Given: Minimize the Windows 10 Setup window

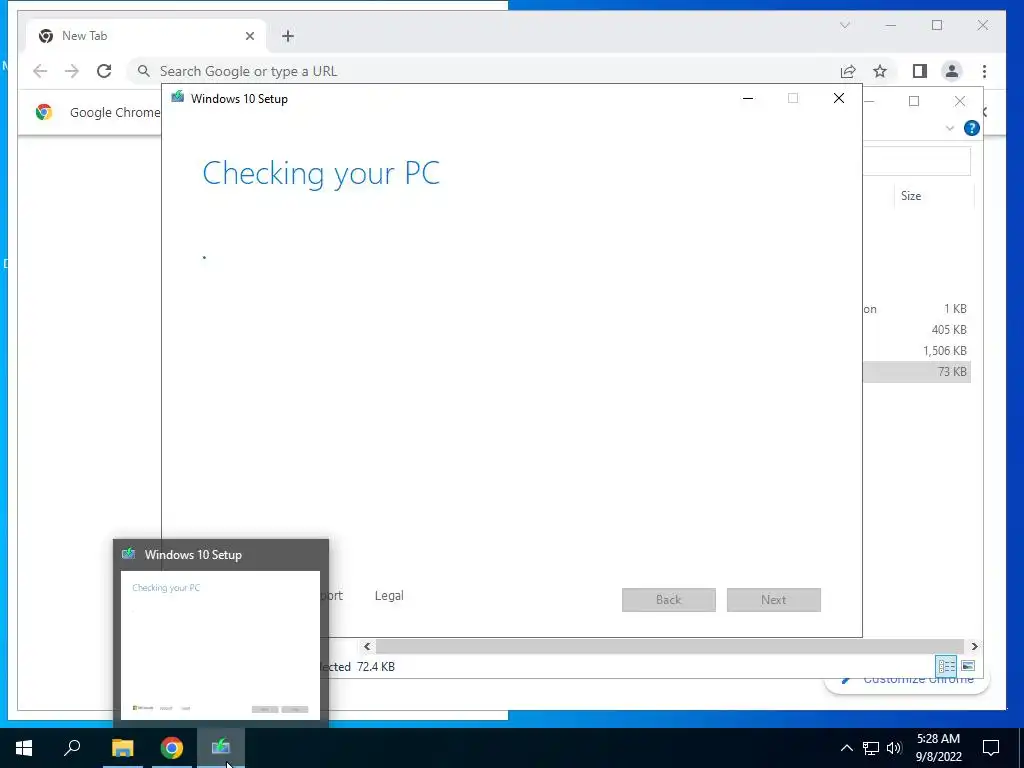Looking at the screenshot, I should 748,99.
